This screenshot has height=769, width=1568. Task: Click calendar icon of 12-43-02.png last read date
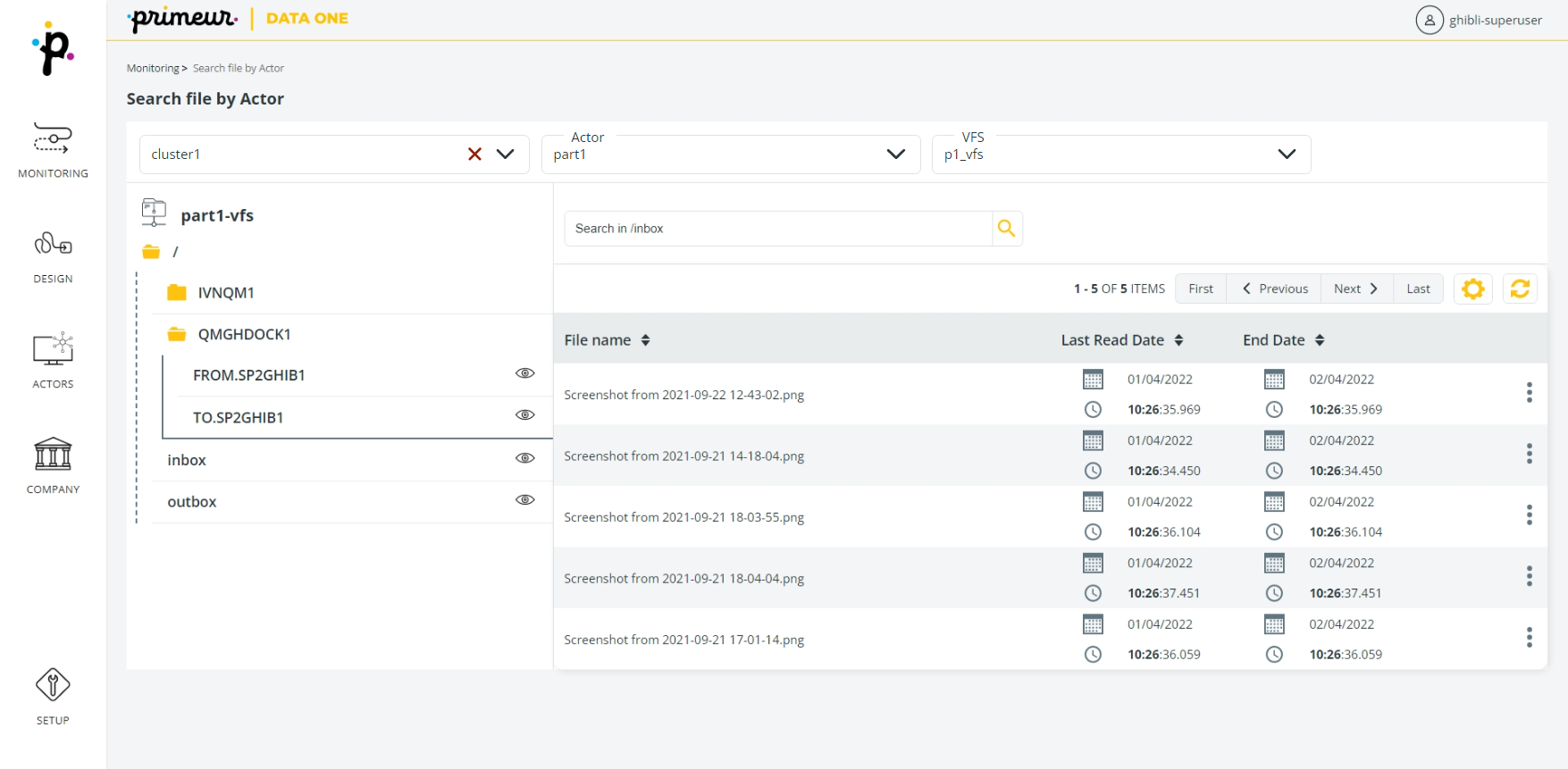[1093, 380]
